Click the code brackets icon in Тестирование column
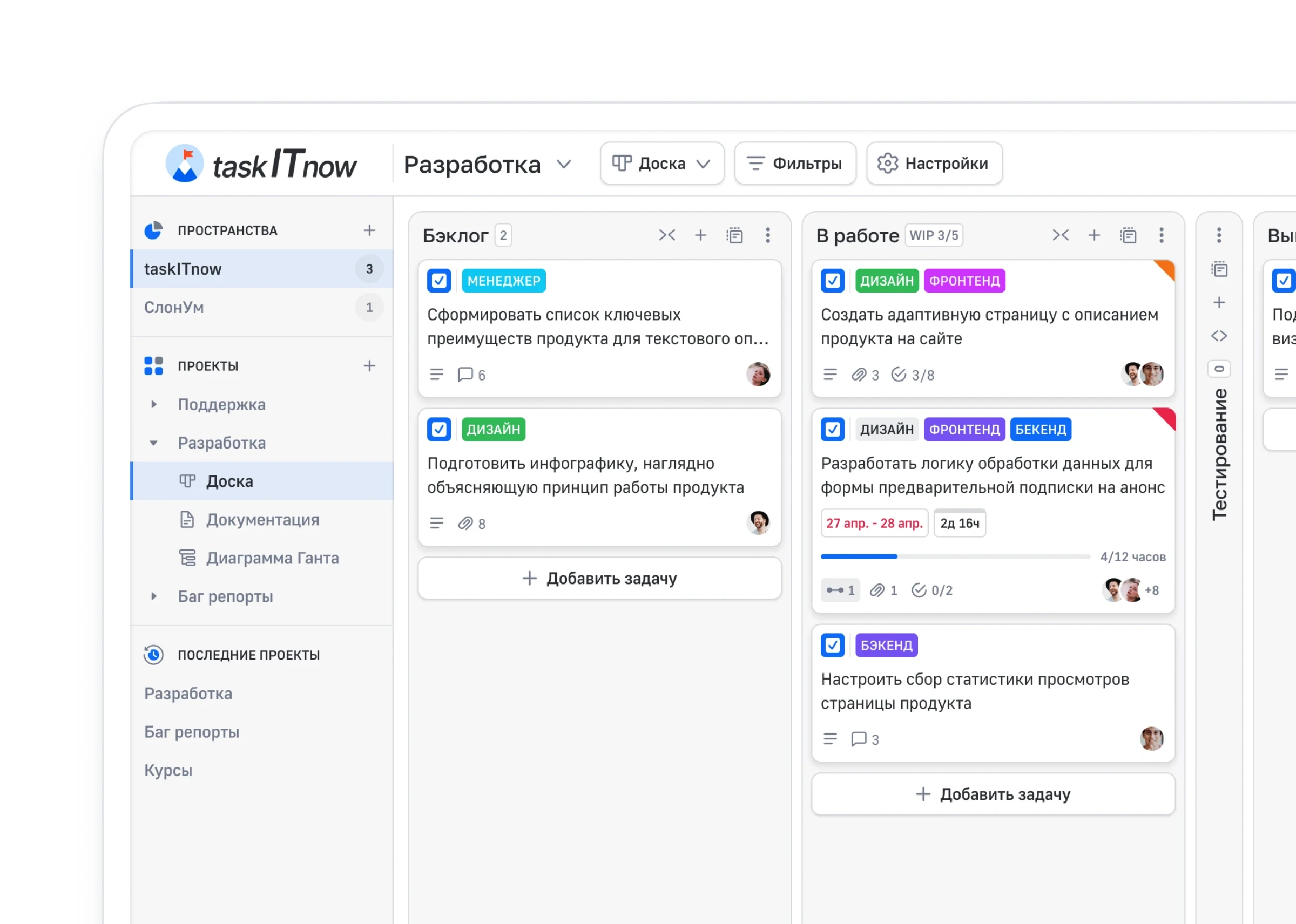 [x=1219, y=336]
